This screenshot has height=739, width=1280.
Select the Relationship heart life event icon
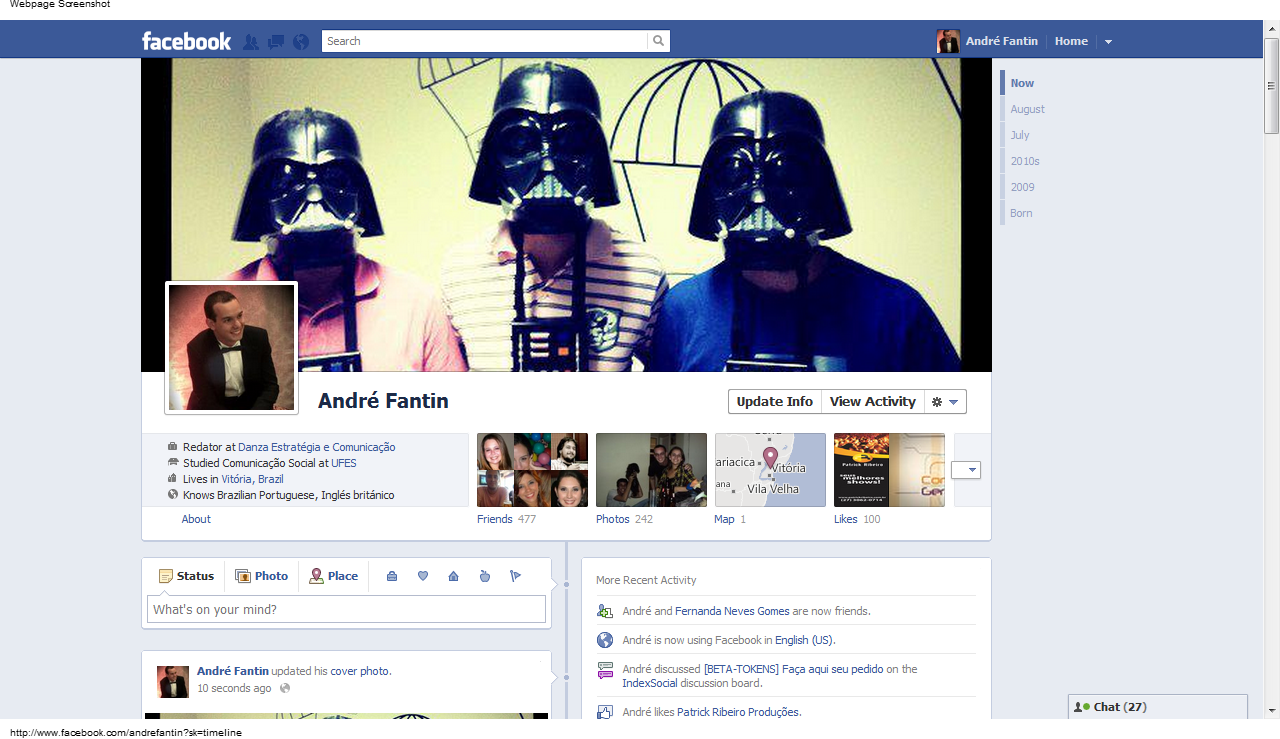(423, 576)
